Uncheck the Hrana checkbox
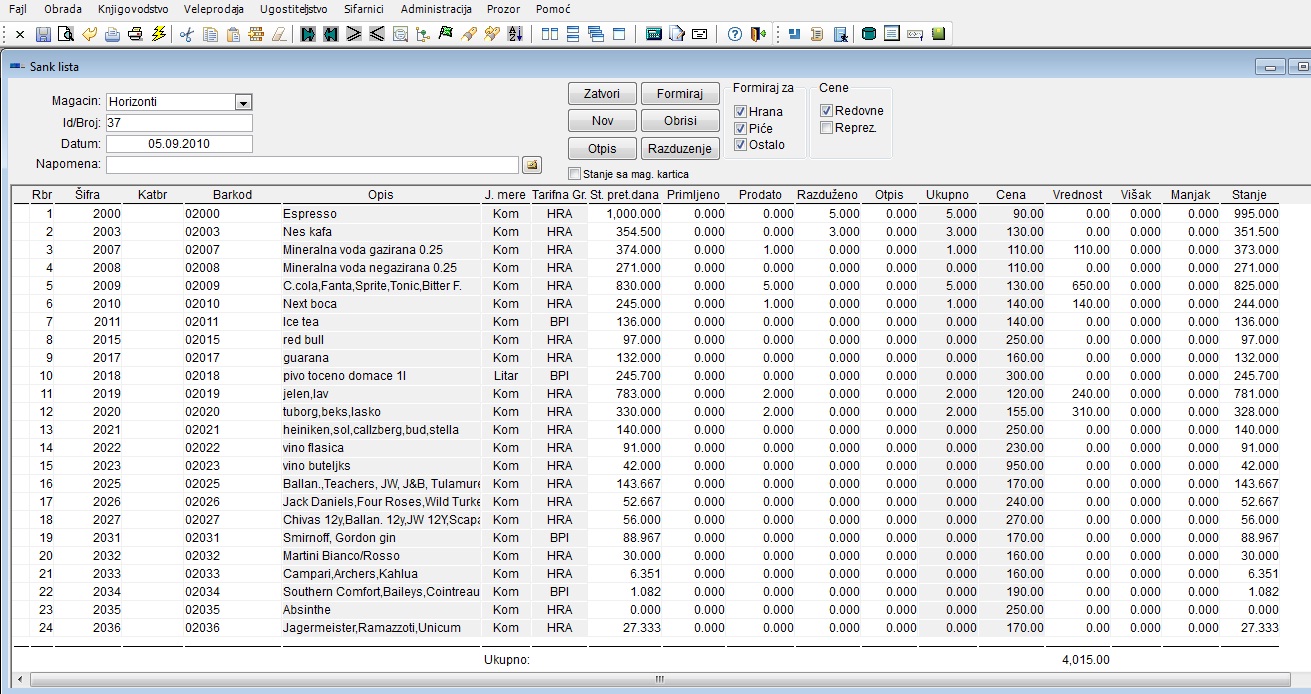 click(741, 112)
